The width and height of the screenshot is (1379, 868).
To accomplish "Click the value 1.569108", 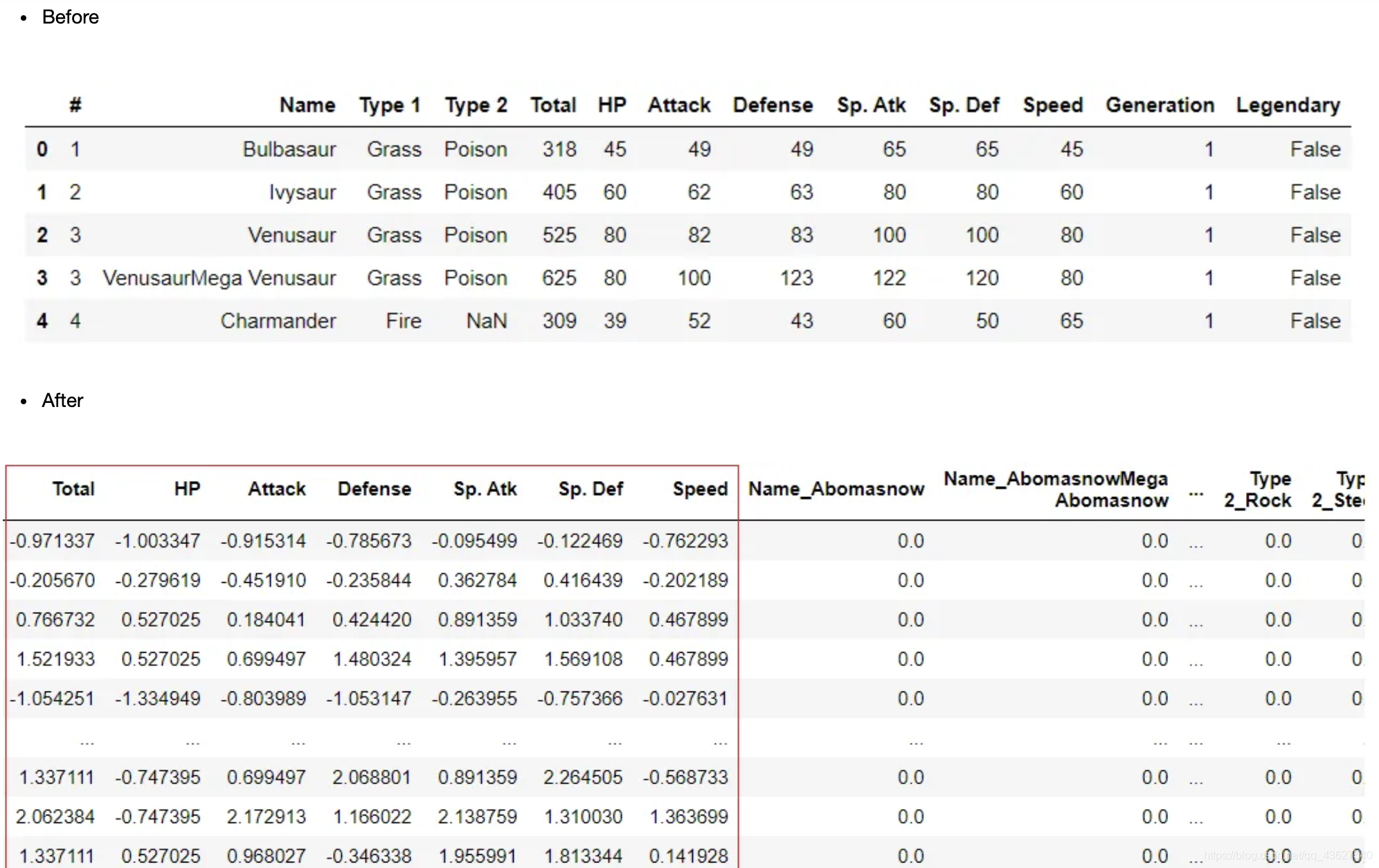I will pos(584,659).
